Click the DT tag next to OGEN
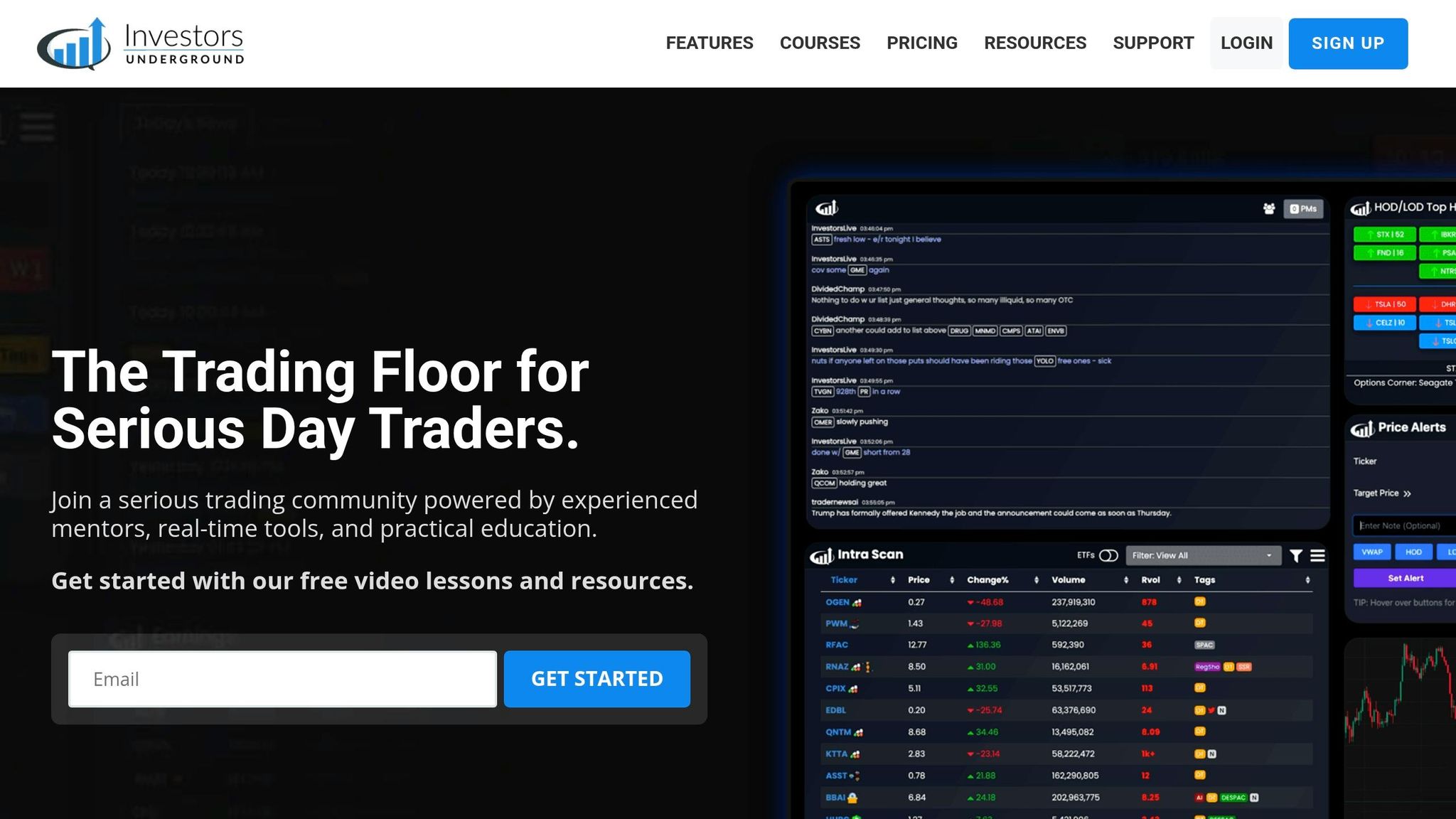 [1202, 601]
